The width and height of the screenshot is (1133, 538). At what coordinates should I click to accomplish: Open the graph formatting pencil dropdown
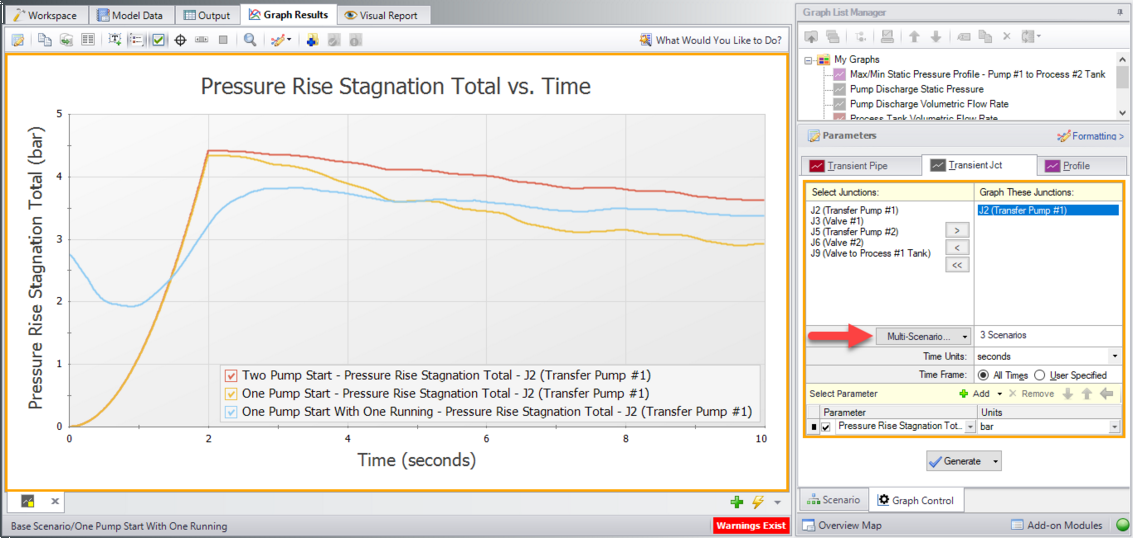[281, 40]
